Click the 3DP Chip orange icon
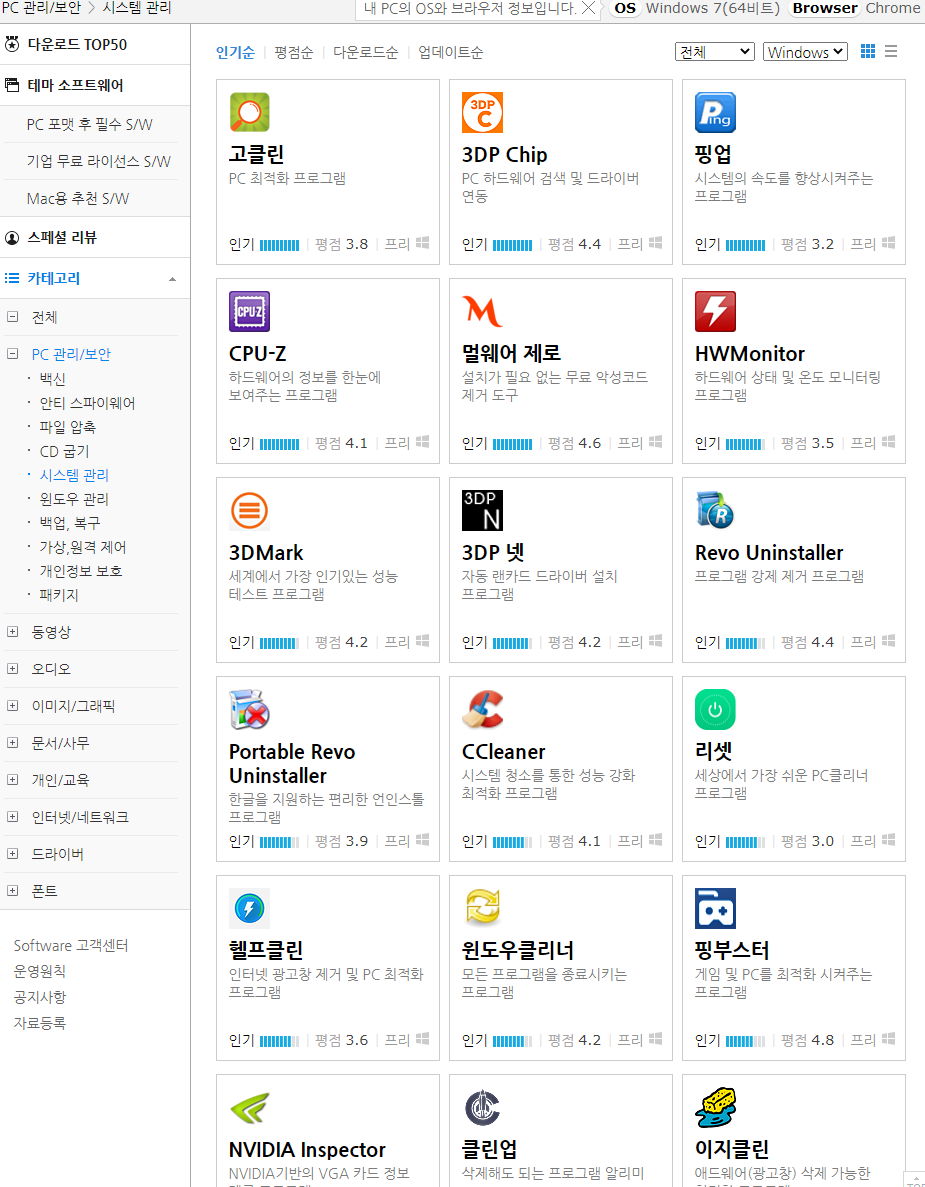The width and height of the screenshot is (925, 1187). [x=482, y=112]
